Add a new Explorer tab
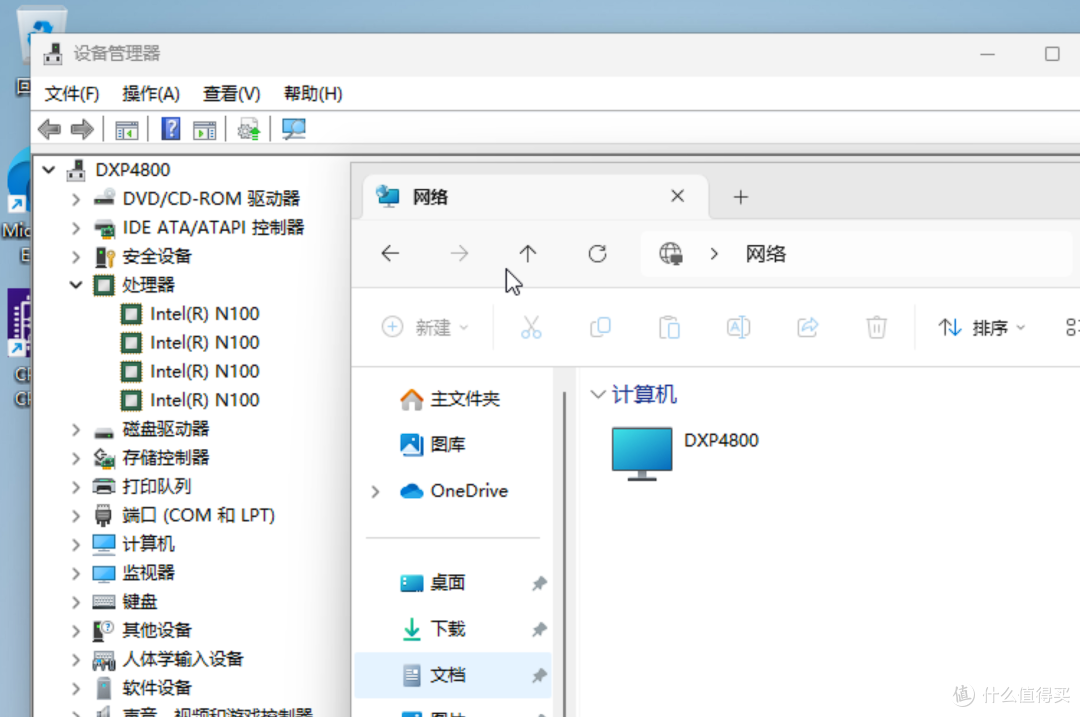Viewport: 1080px width, 717px height. coord(740,197)
